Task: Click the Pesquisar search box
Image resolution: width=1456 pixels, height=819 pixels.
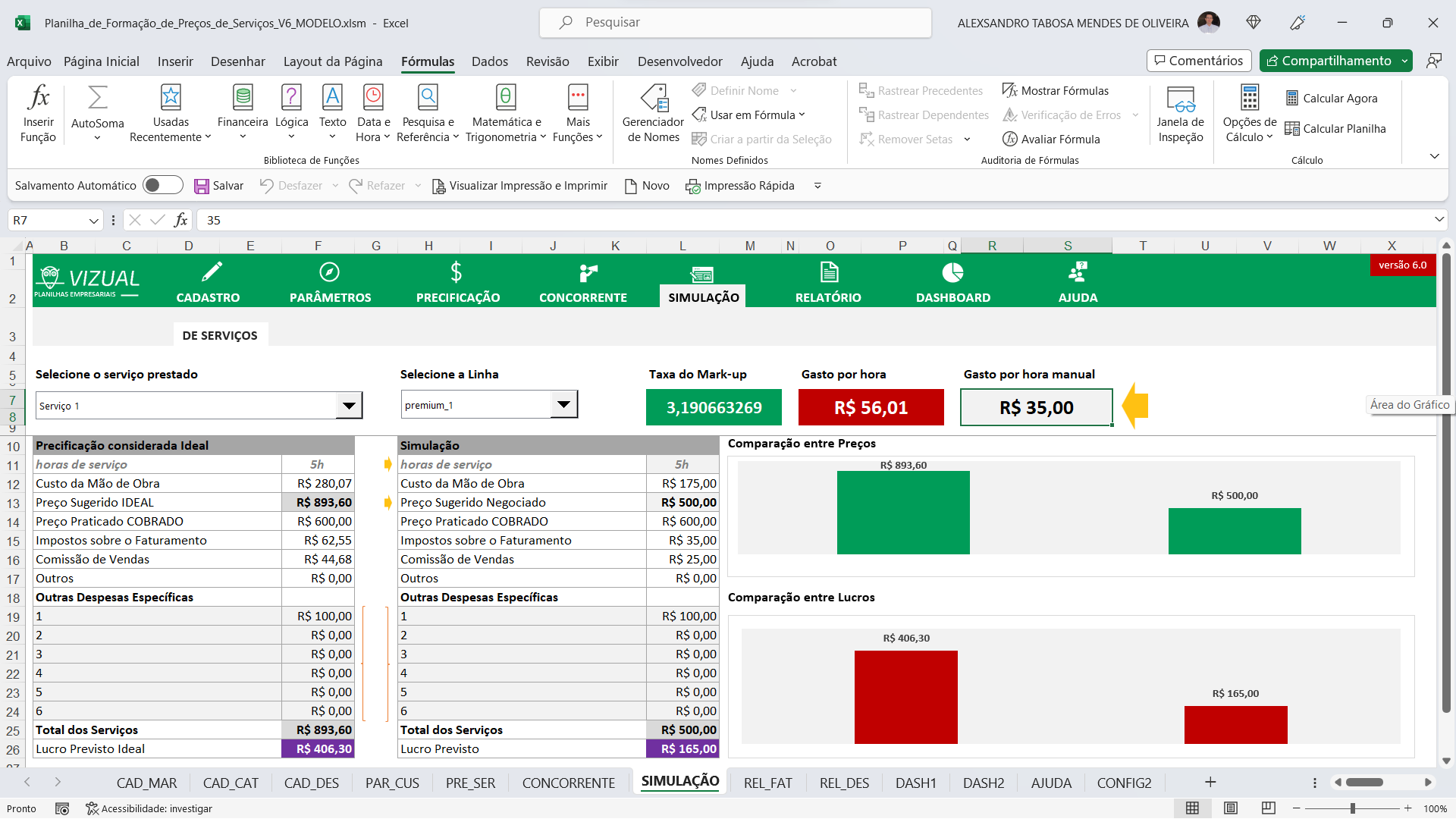Action: coord(735,23)
